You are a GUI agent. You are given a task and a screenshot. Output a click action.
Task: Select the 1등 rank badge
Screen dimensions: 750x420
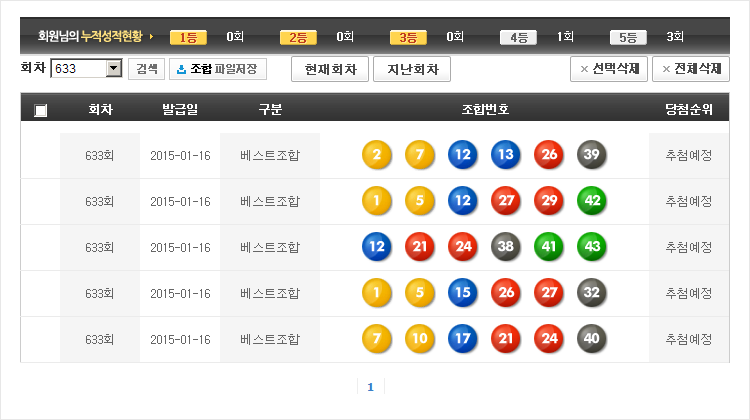188,37
